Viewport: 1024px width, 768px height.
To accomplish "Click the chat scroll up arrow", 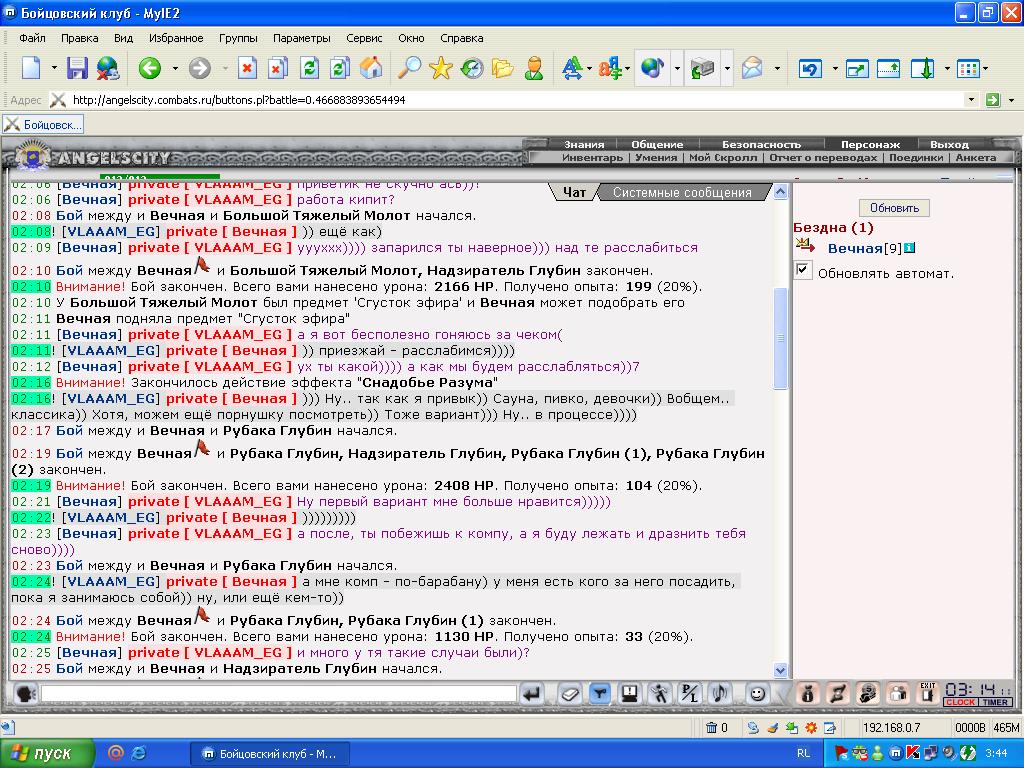I will click(780, 191).
